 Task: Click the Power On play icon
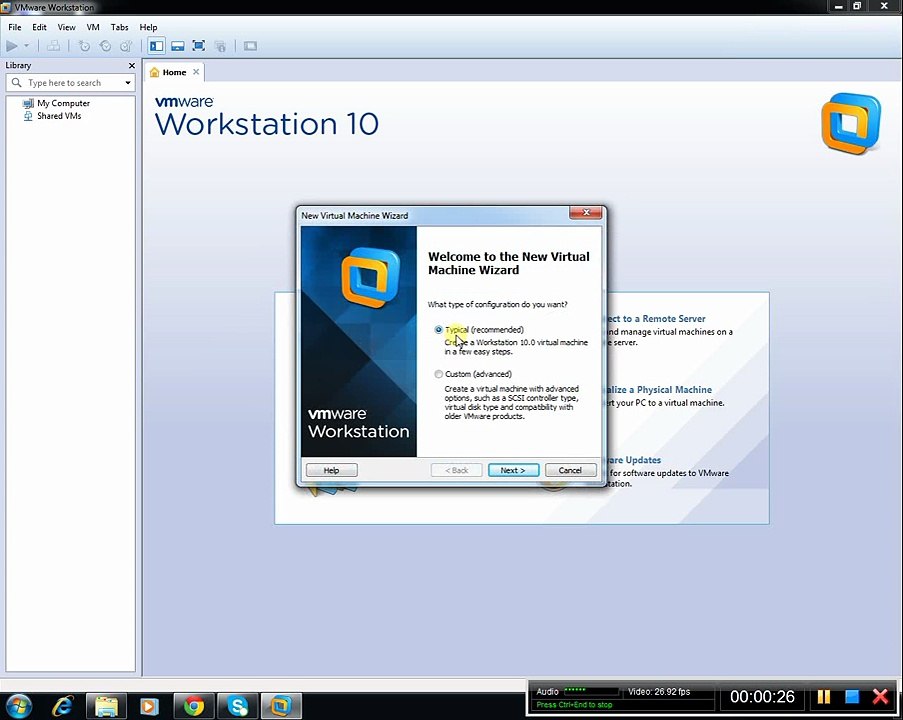tap(12, 46)
